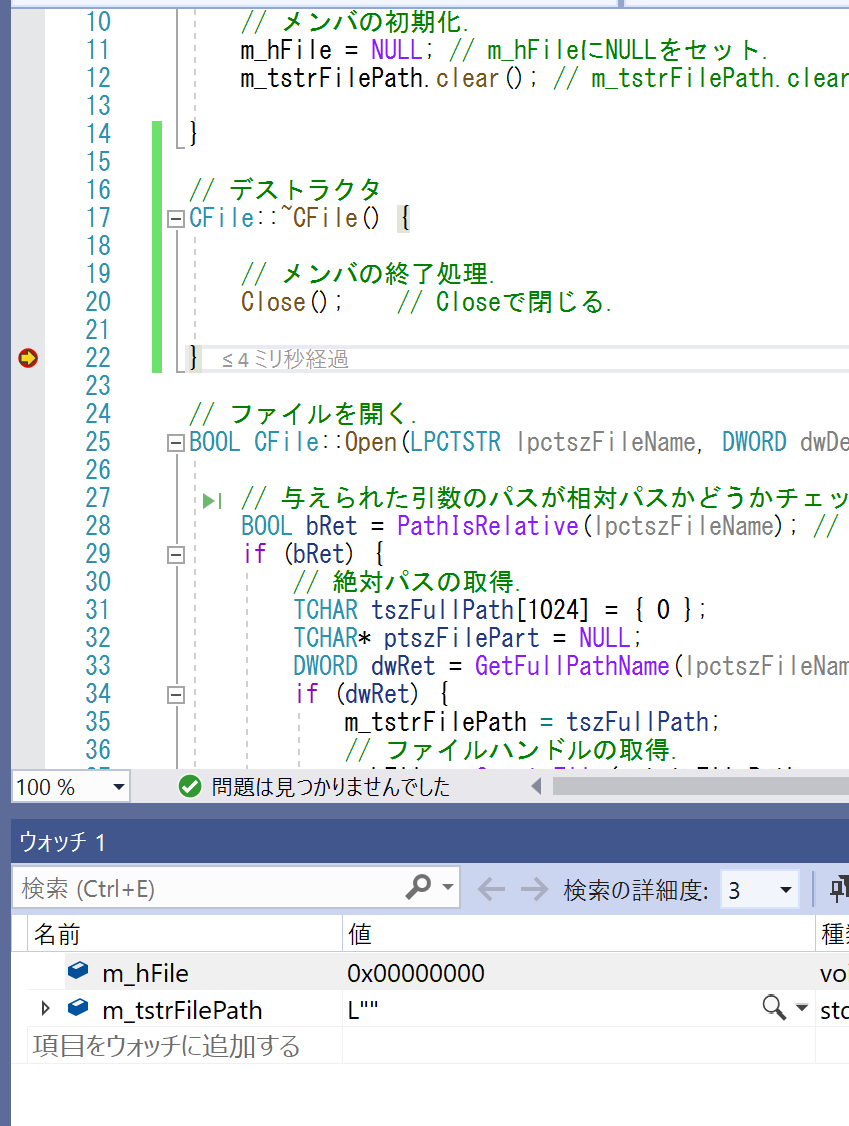Viewport: 849px width, 1126px height.
Task: Expand the m_tstrFilePath watch entry
Action: (x=45, y=1009)
